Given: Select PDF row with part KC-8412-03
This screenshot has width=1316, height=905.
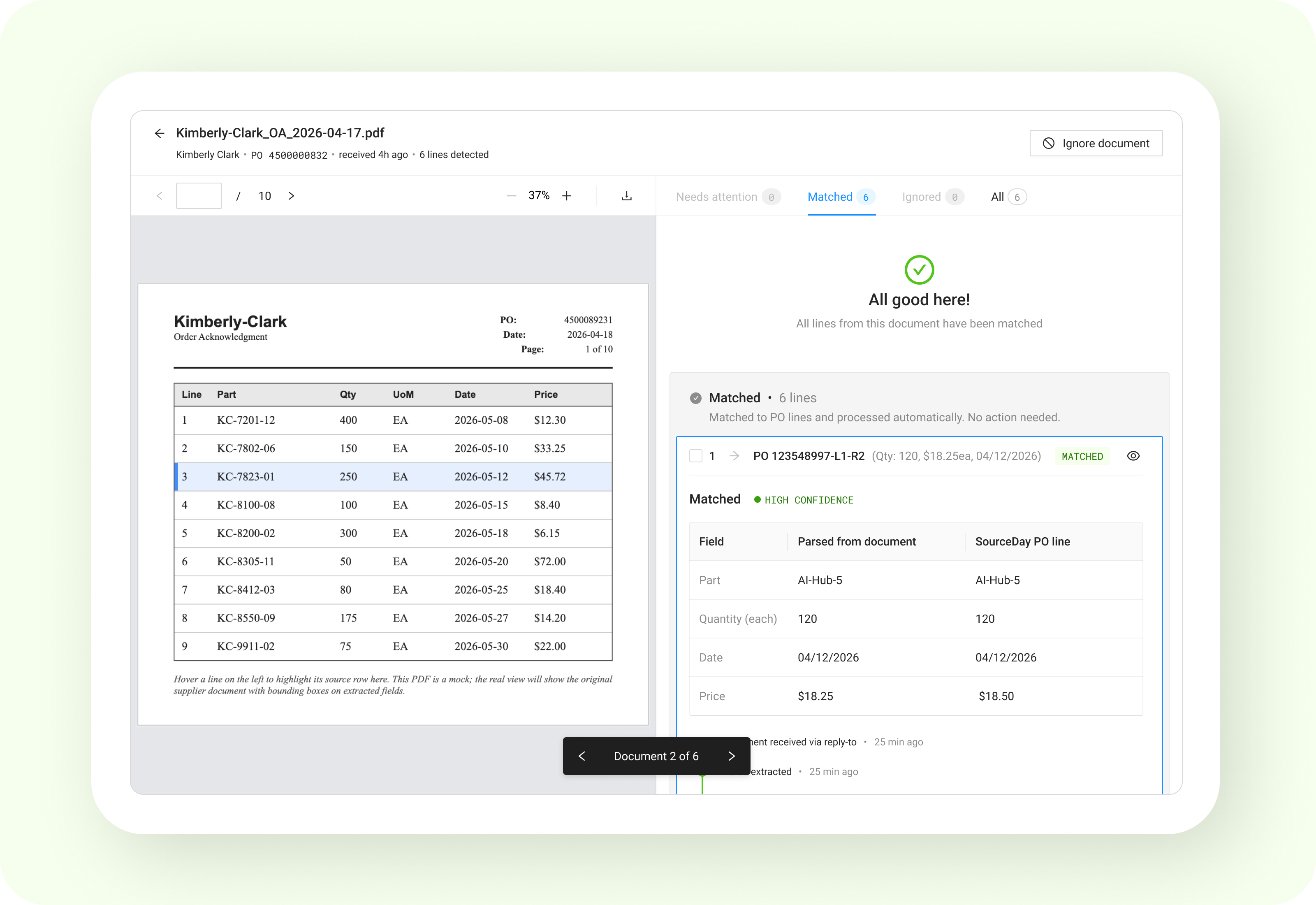Looking at the screenshot, I should pos(393,590).
